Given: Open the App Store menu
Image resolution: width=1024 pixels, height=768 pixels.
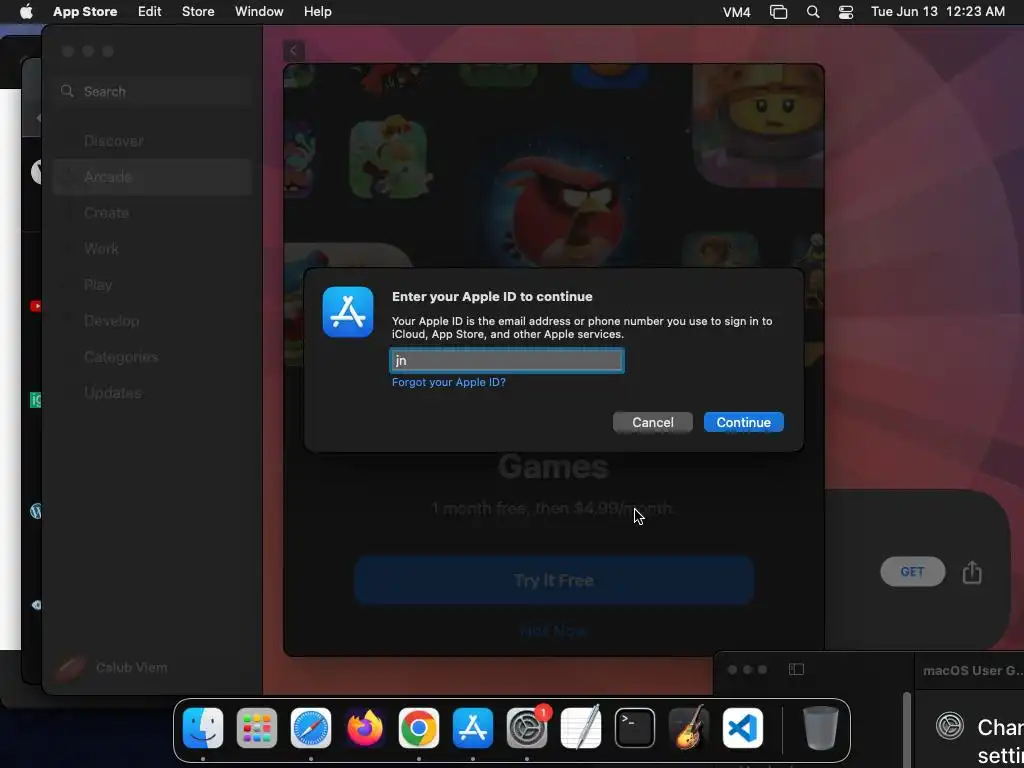Looking at the screenshot, I should click(x=85, y=12).
